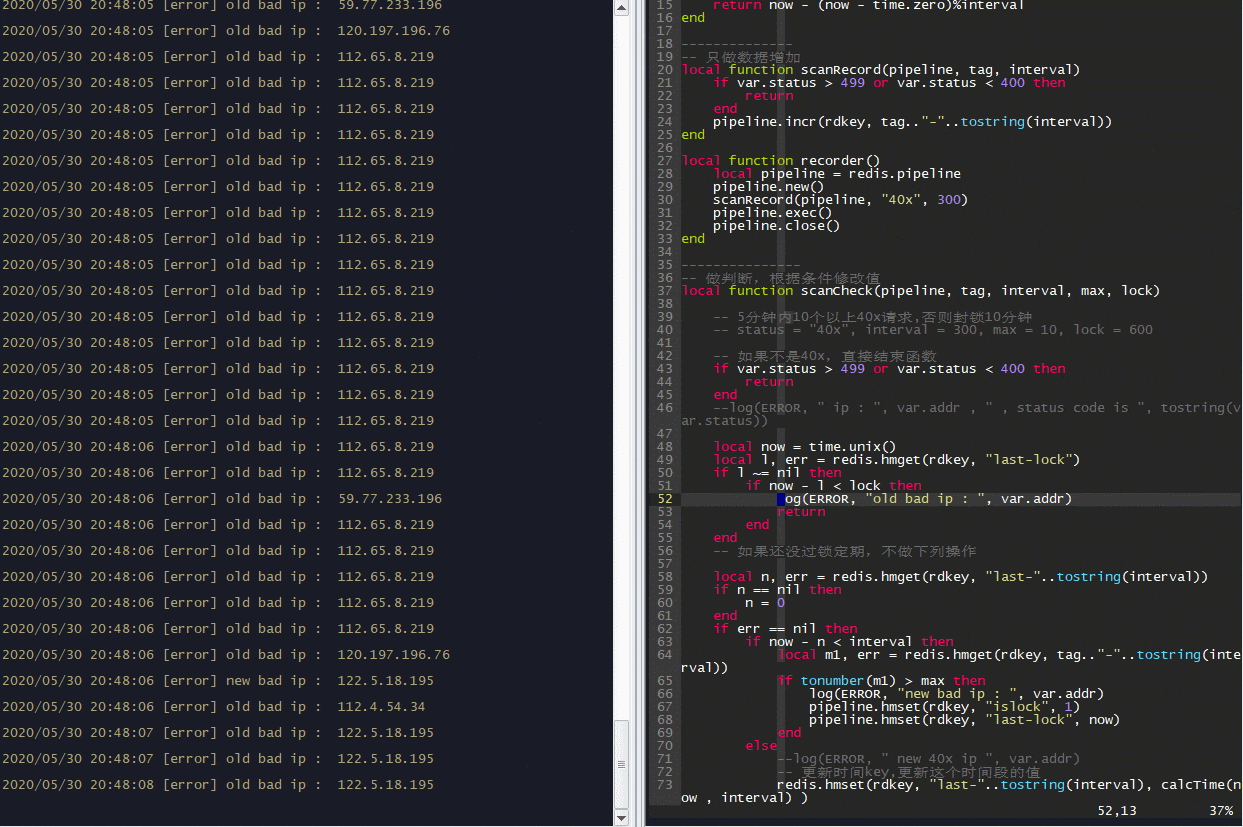Click the 'pipeline.exec()' call on line 31
Screen dimensions: 1243x827
point(772,213)
